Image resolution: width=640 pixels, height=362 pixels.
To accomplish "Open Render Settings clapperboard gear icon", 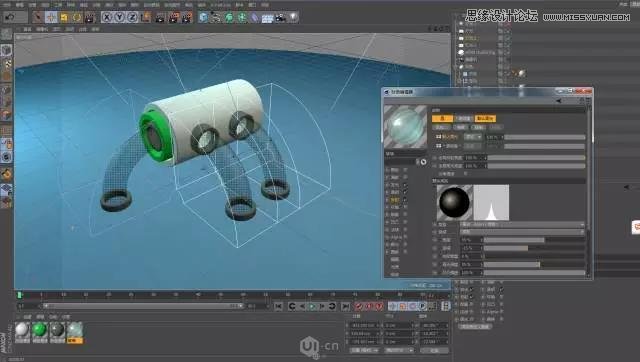I will pyautogui.click(x=187, y=18).
